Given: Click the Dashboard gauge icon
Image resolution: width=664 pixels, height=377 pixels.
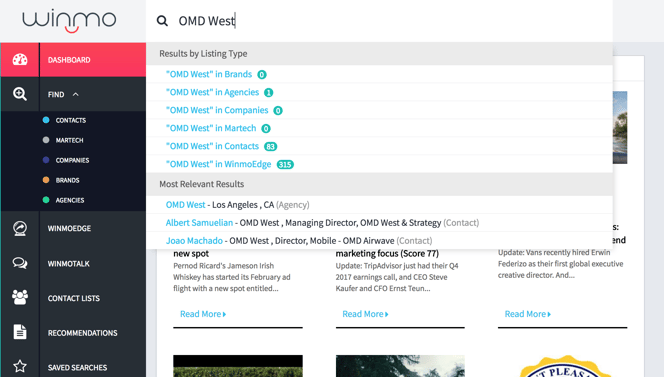Looking at the screenshot, I should click(x=20, y=60).
